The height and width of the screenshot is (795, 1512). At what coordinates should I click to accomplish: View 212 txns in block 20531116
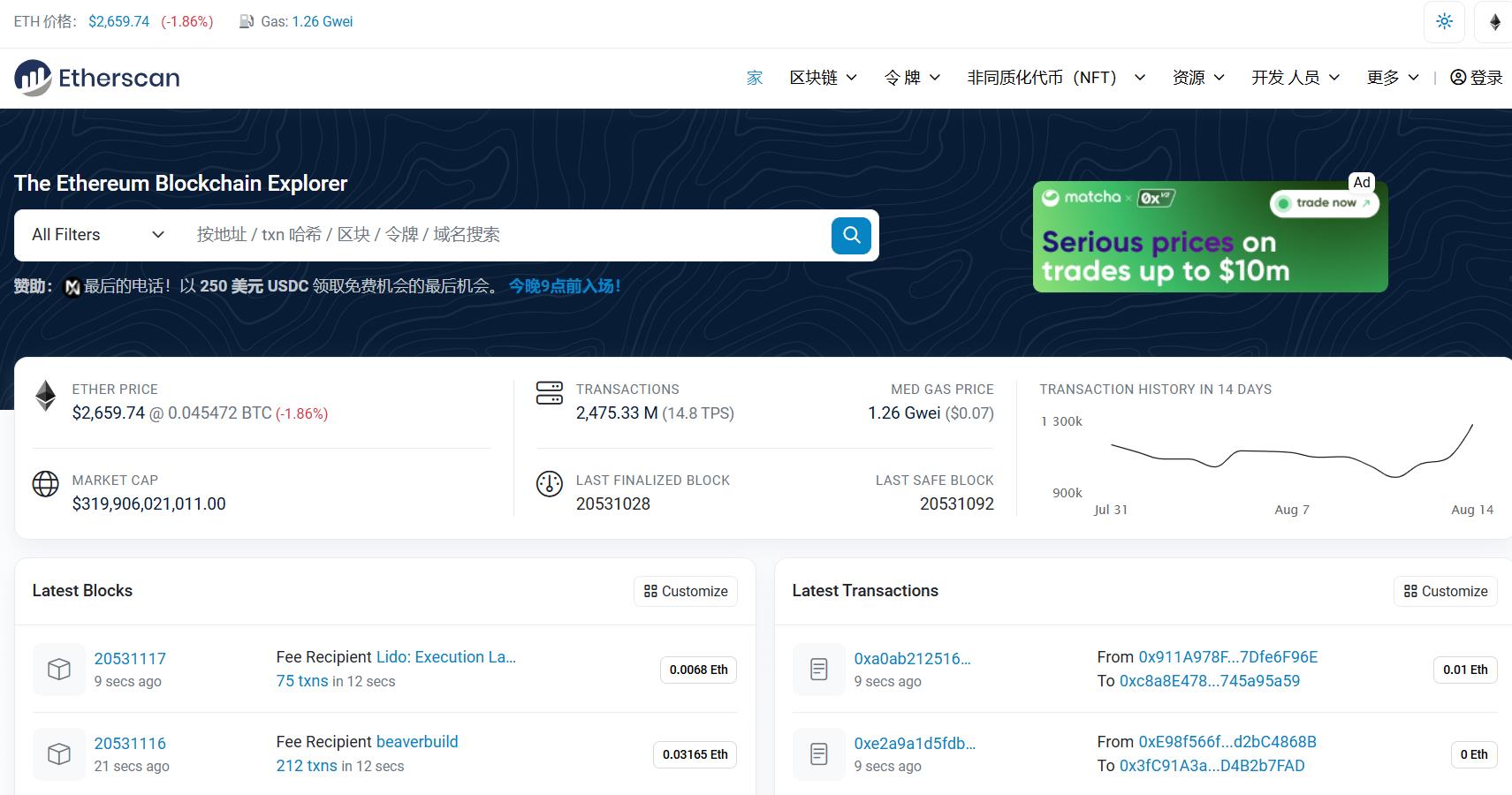point(307,766)
